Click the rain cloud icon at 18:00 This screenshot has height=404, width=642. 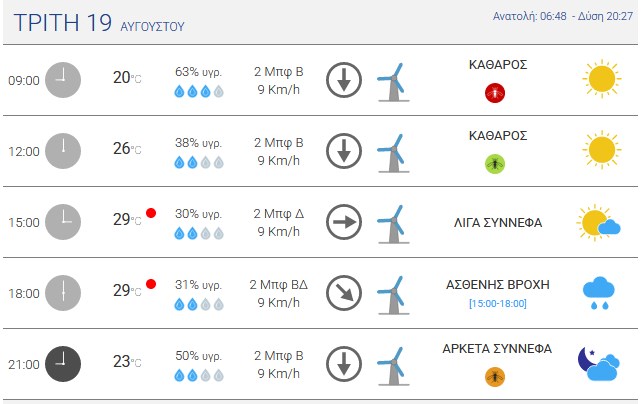click(x=599, y=293)
